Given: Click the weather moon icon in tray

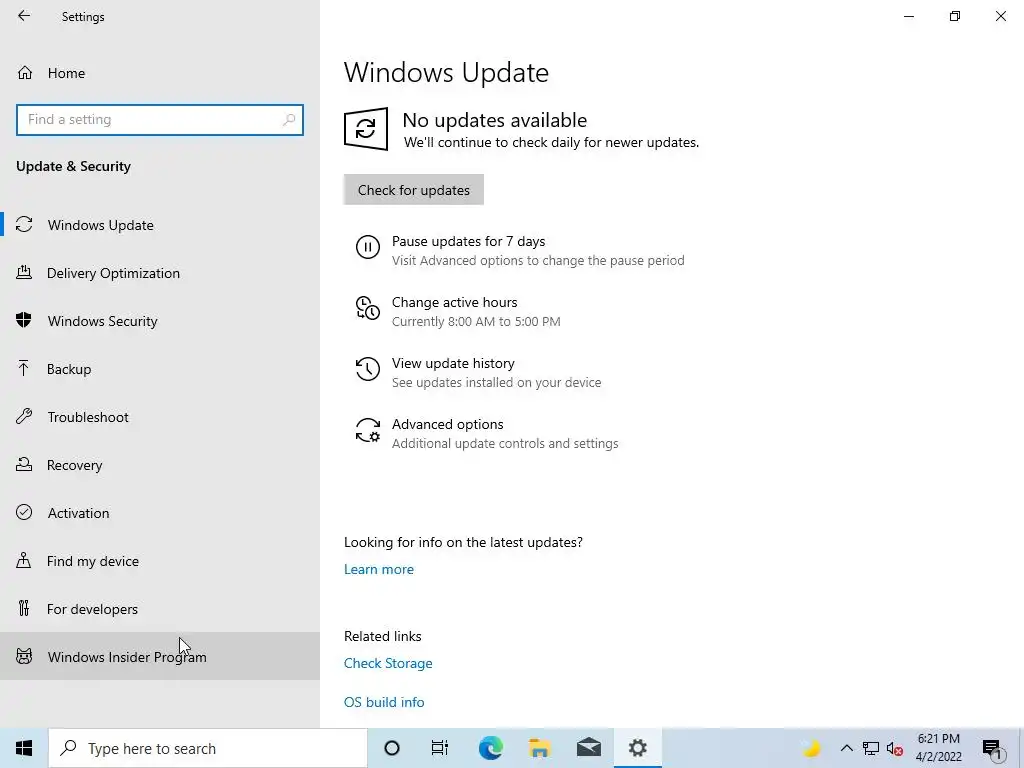Looking at the screenshot, I should [812, 748].
